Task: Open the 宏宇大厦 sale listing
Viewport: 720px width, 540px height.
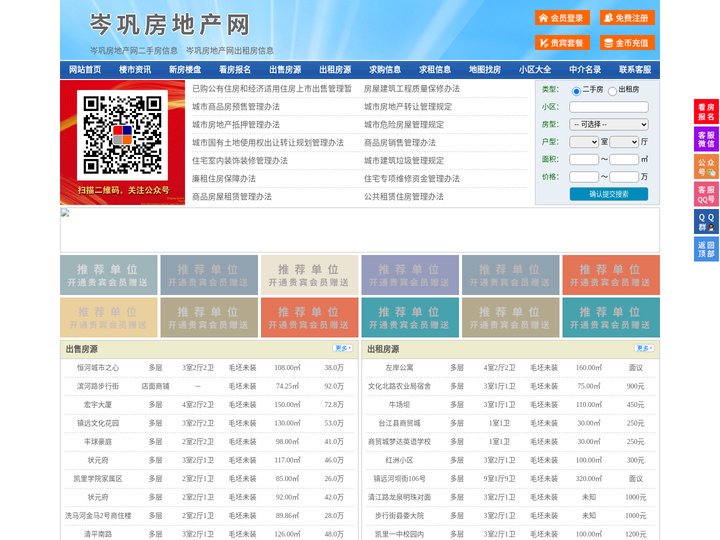Action: tap(98, 405)
